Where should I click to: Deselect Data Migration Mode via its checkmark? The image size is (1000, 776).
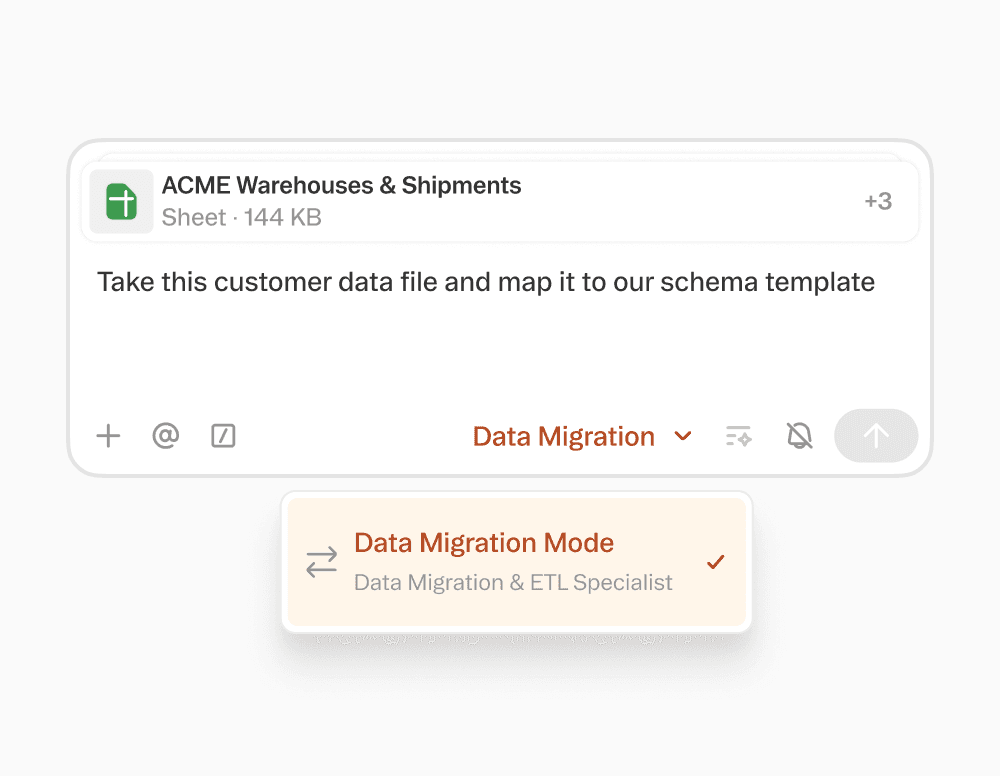pyautogui.click(x=716, y=562)
